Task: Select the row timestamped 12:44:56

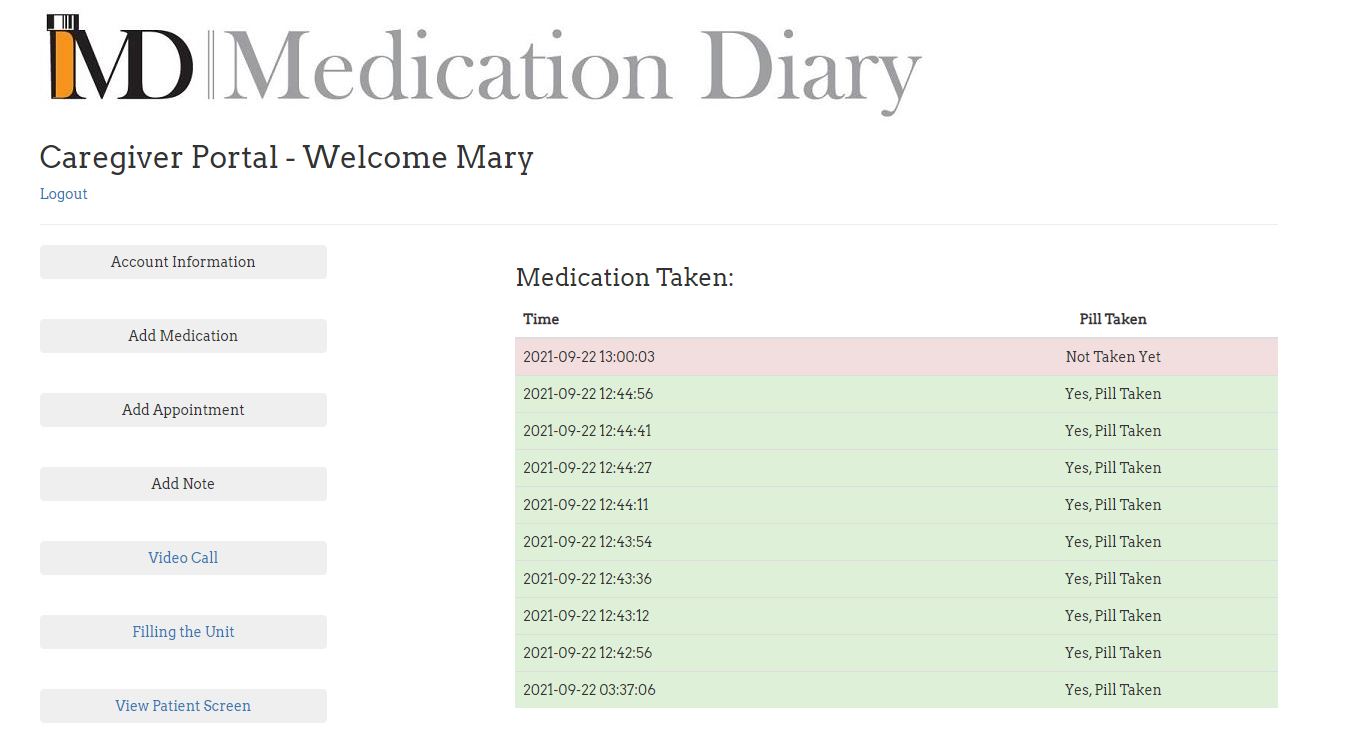Action: (896, 394)
